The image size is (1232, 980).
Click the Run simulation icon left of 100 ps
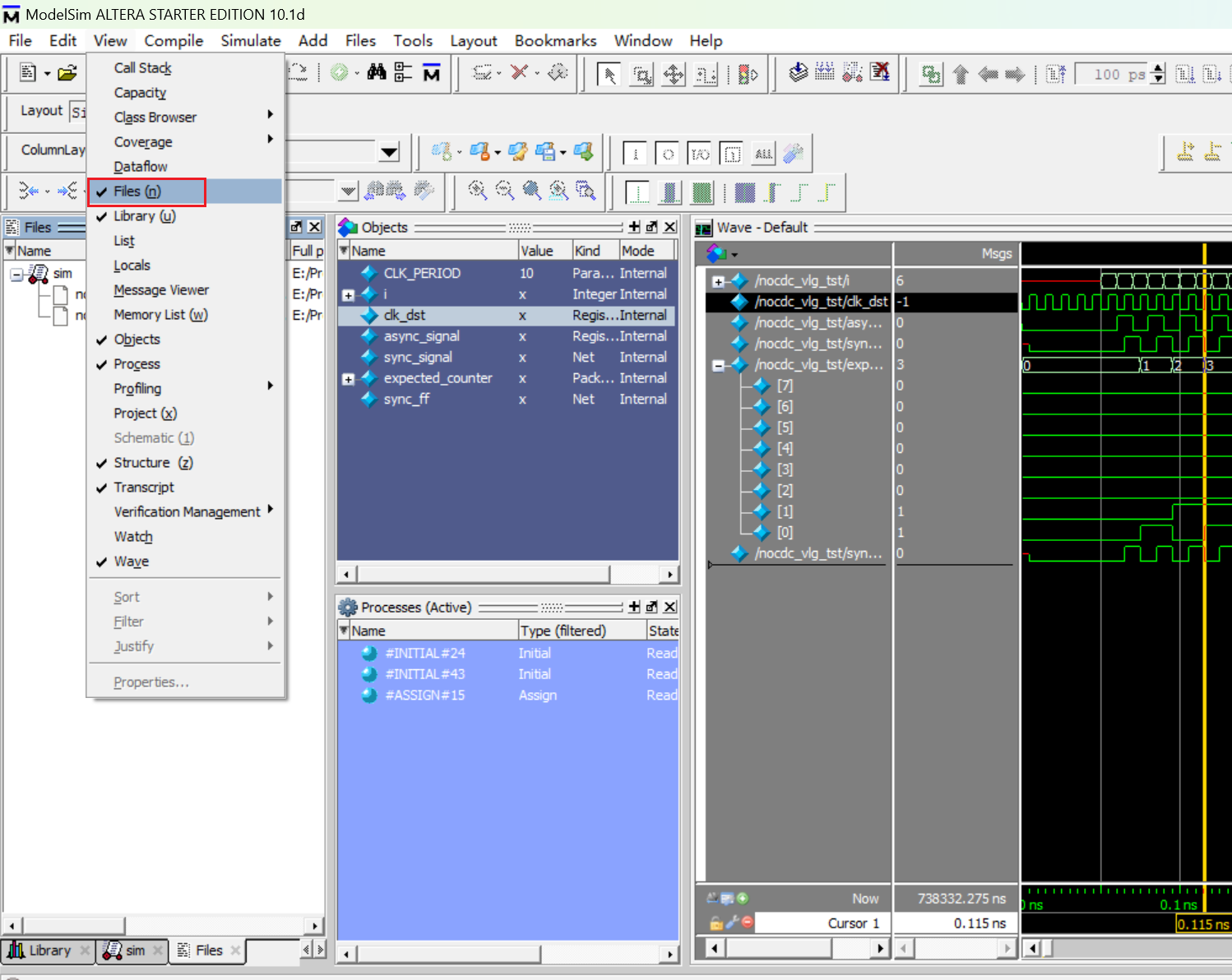(1056, 75)
